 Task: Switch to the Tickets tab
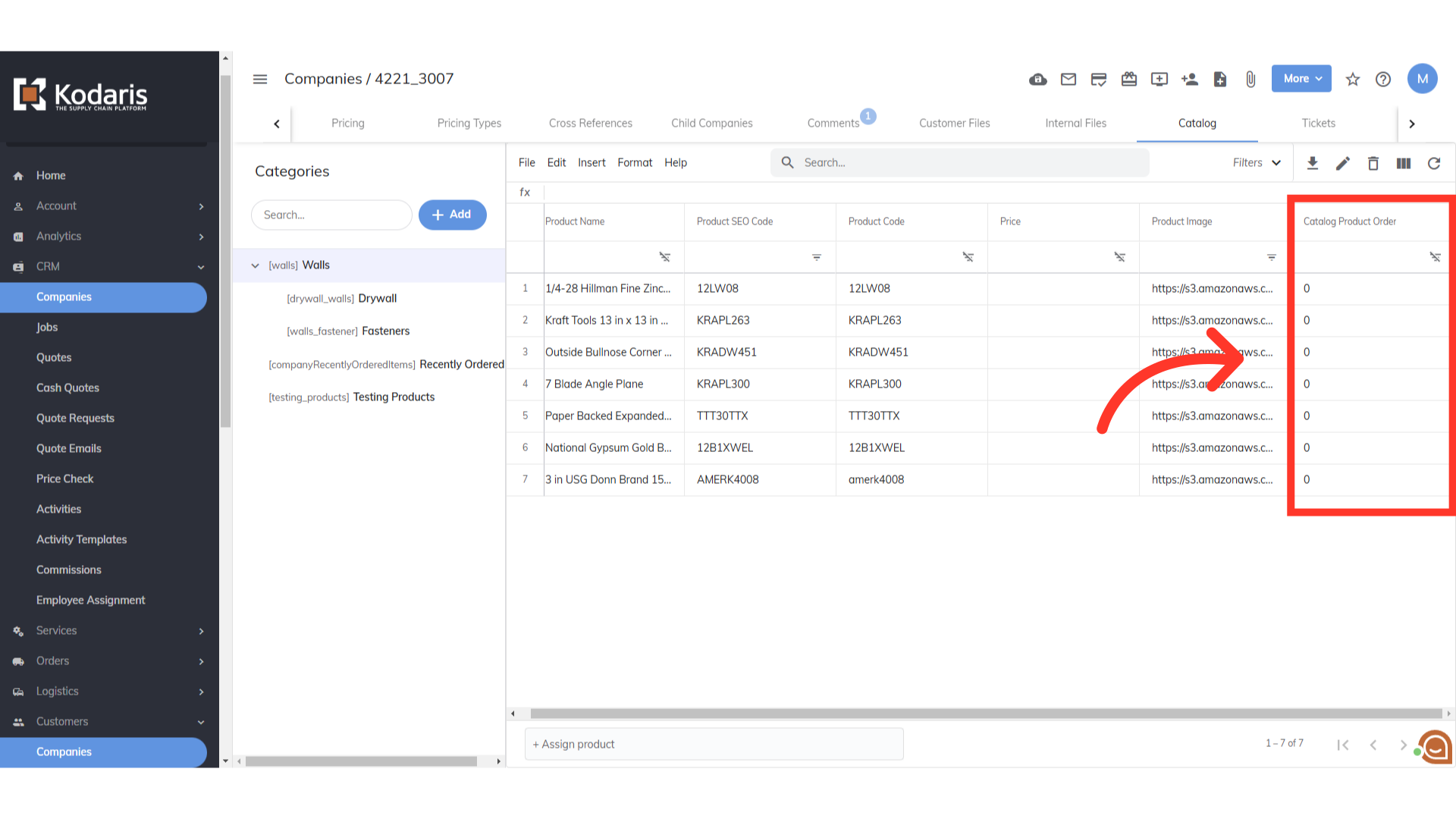1318,123
